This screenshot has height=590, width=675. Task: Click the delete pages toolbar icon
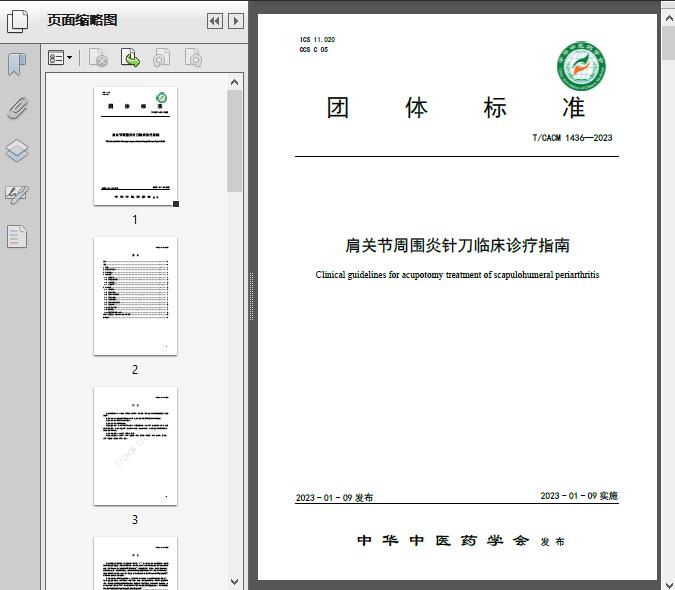tap(99, 58)
